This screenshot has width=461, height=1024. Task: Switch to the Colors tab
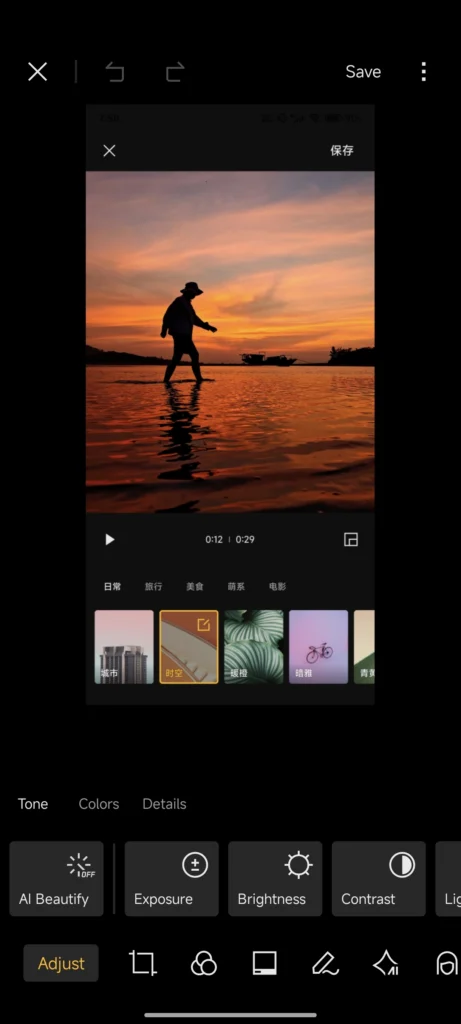click(x=99, y=804)
